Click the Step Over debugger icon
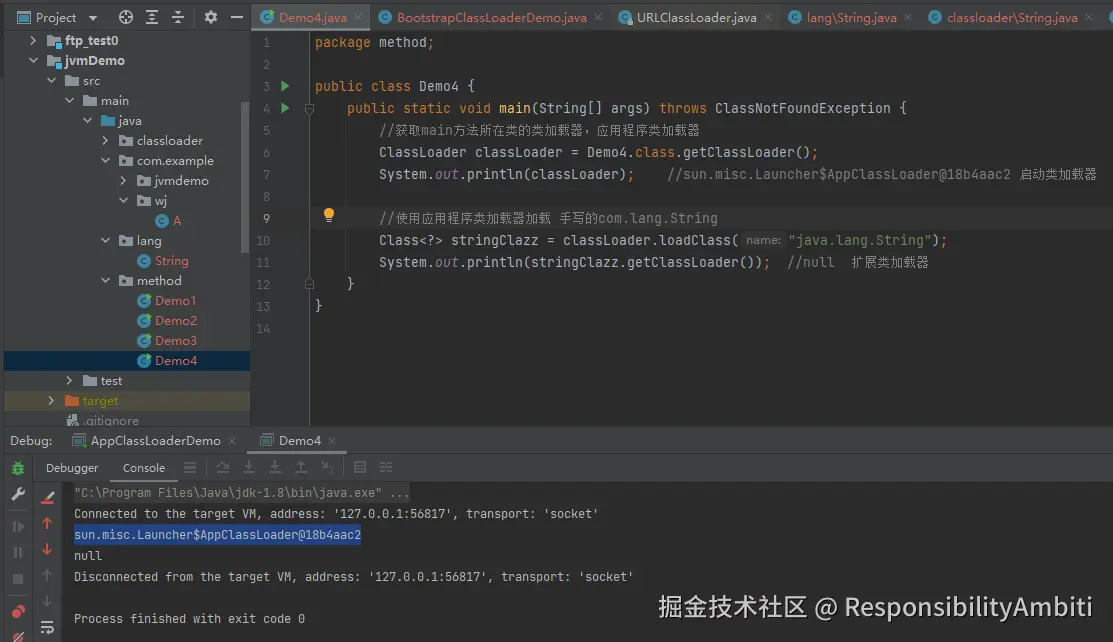The width and height of the screenshot is (1113, 642). point(223,467)
